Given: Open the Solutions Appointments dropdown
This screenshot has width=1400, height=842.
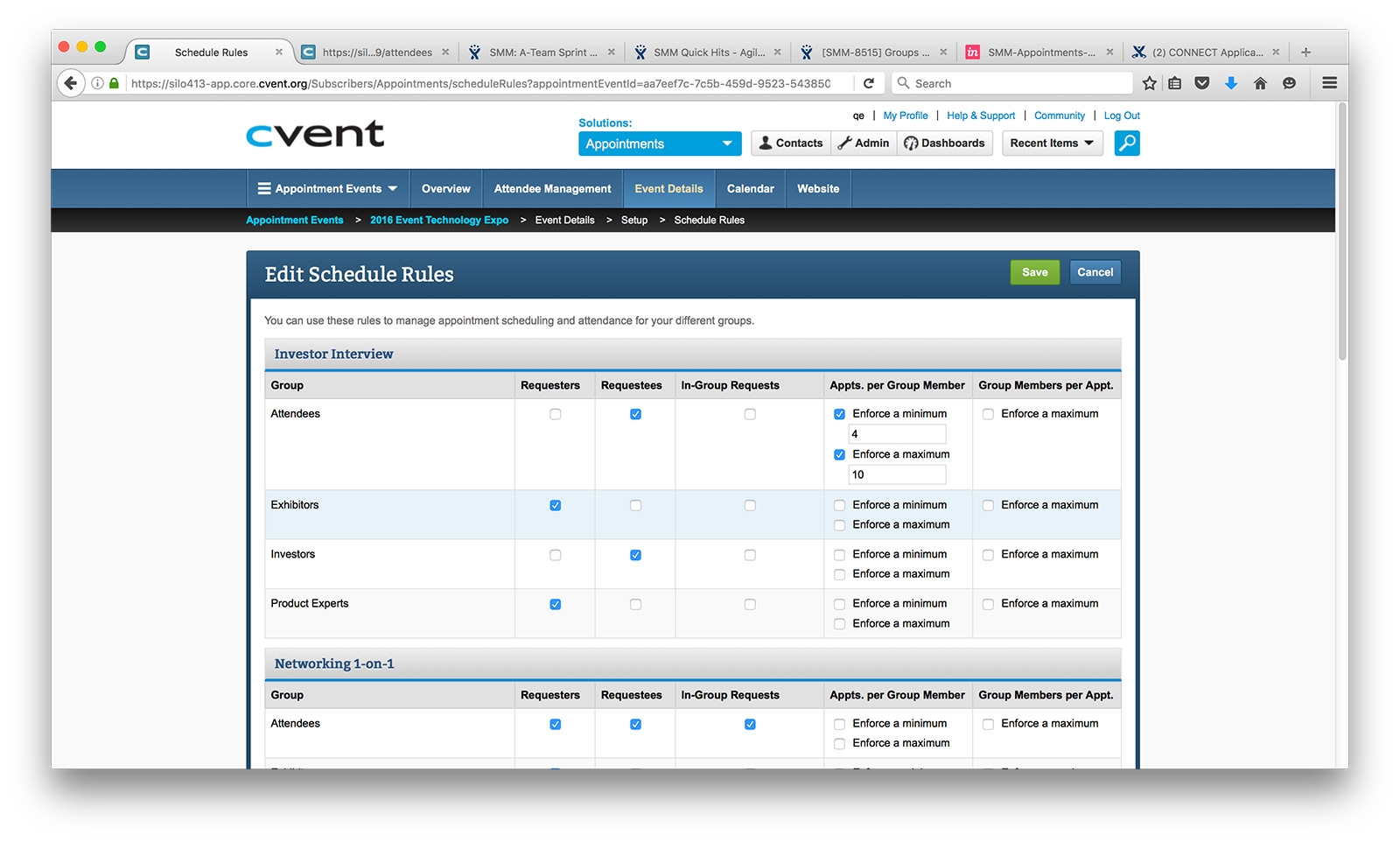Looking at the screenshot, I should pyautogui.click(x=659, y=144).
